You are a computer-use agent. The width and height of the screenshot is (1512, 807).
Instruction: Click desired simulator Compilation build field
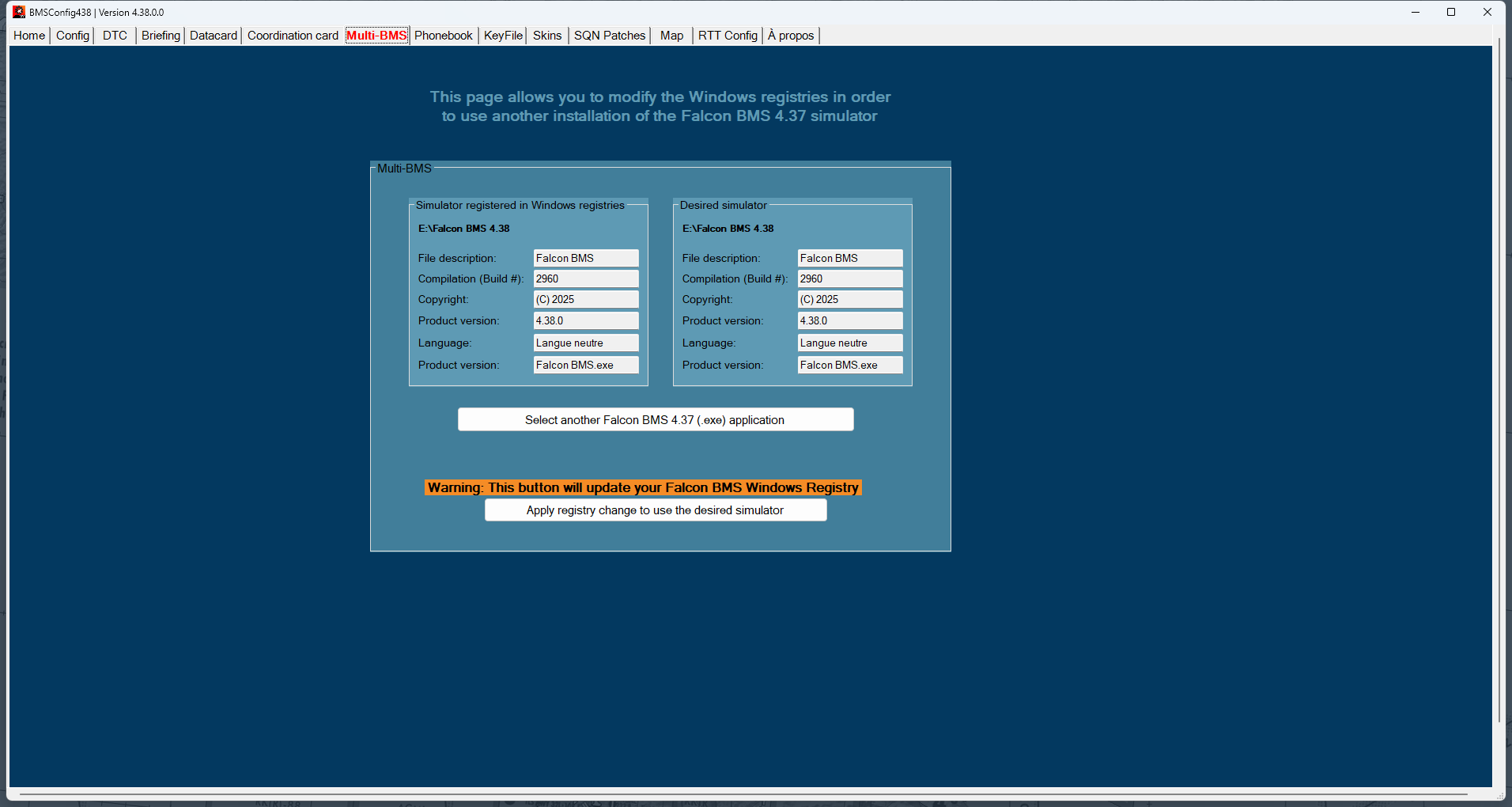[x=850, y=278]
